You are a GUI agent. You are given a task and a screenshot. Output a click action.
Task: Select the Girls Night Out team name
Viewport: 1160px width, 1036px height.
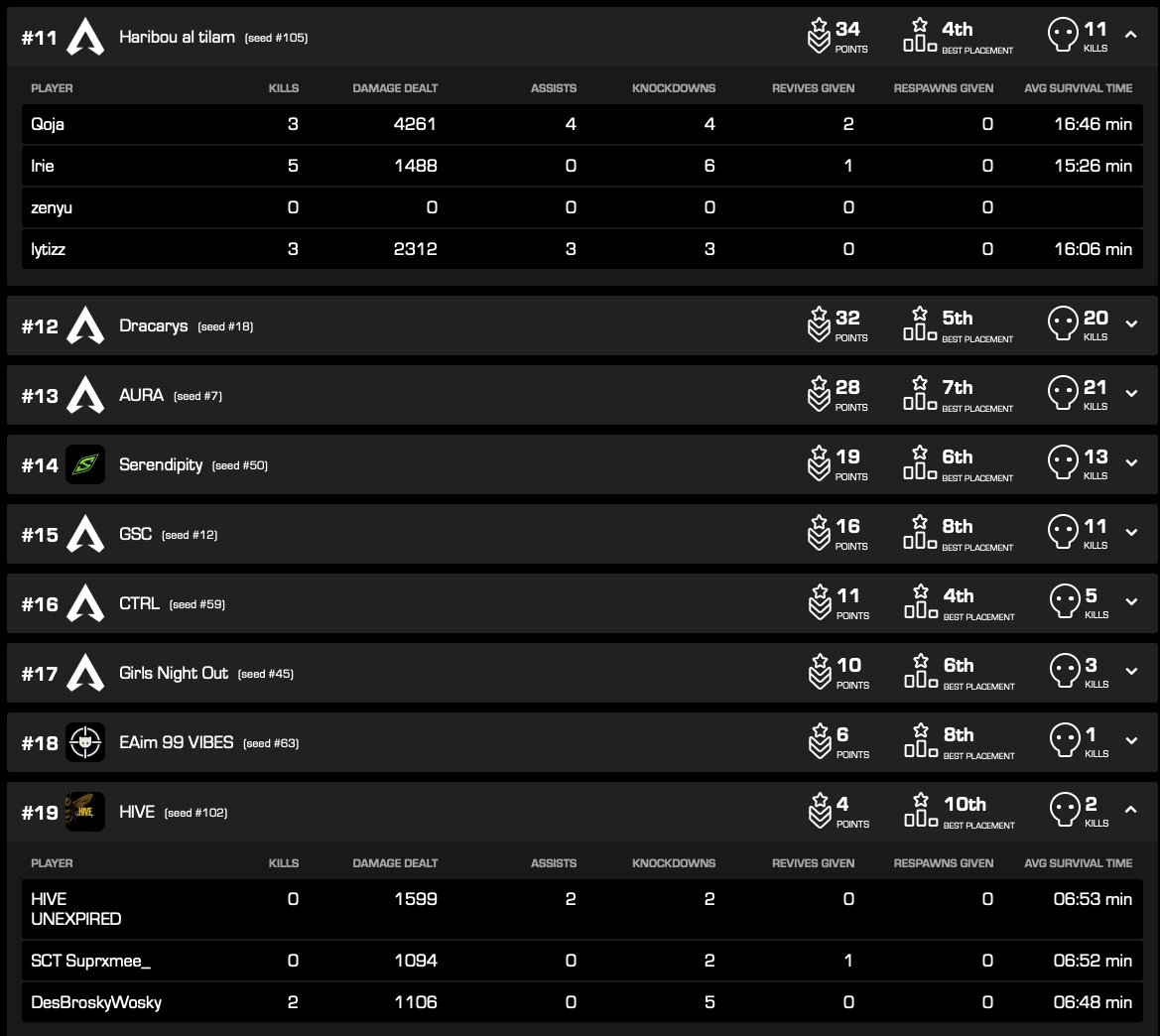173,674
